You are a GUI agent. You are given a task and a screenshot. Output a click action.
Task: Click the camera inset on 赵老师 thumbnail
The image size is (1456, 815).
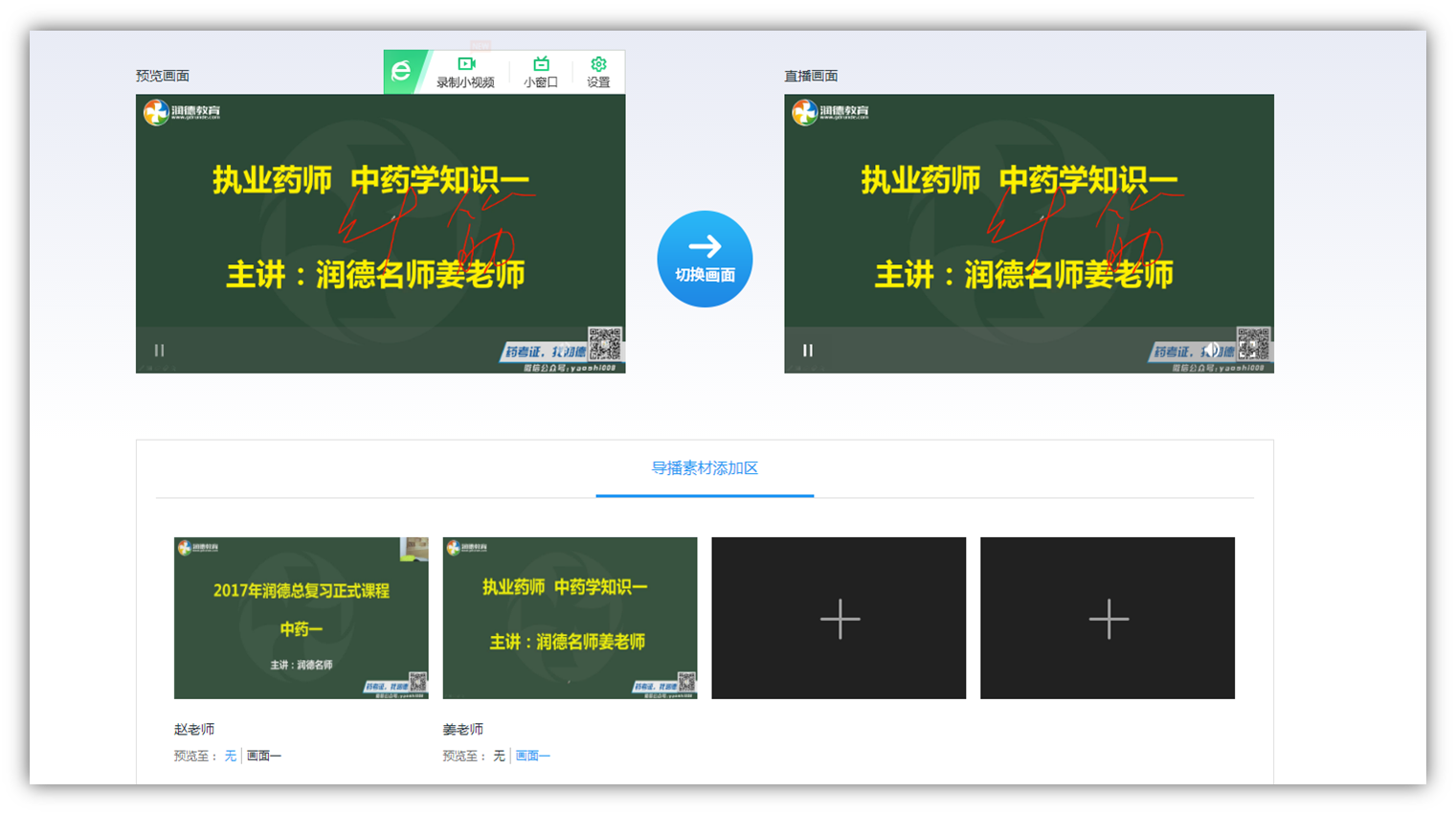(413, 548)
